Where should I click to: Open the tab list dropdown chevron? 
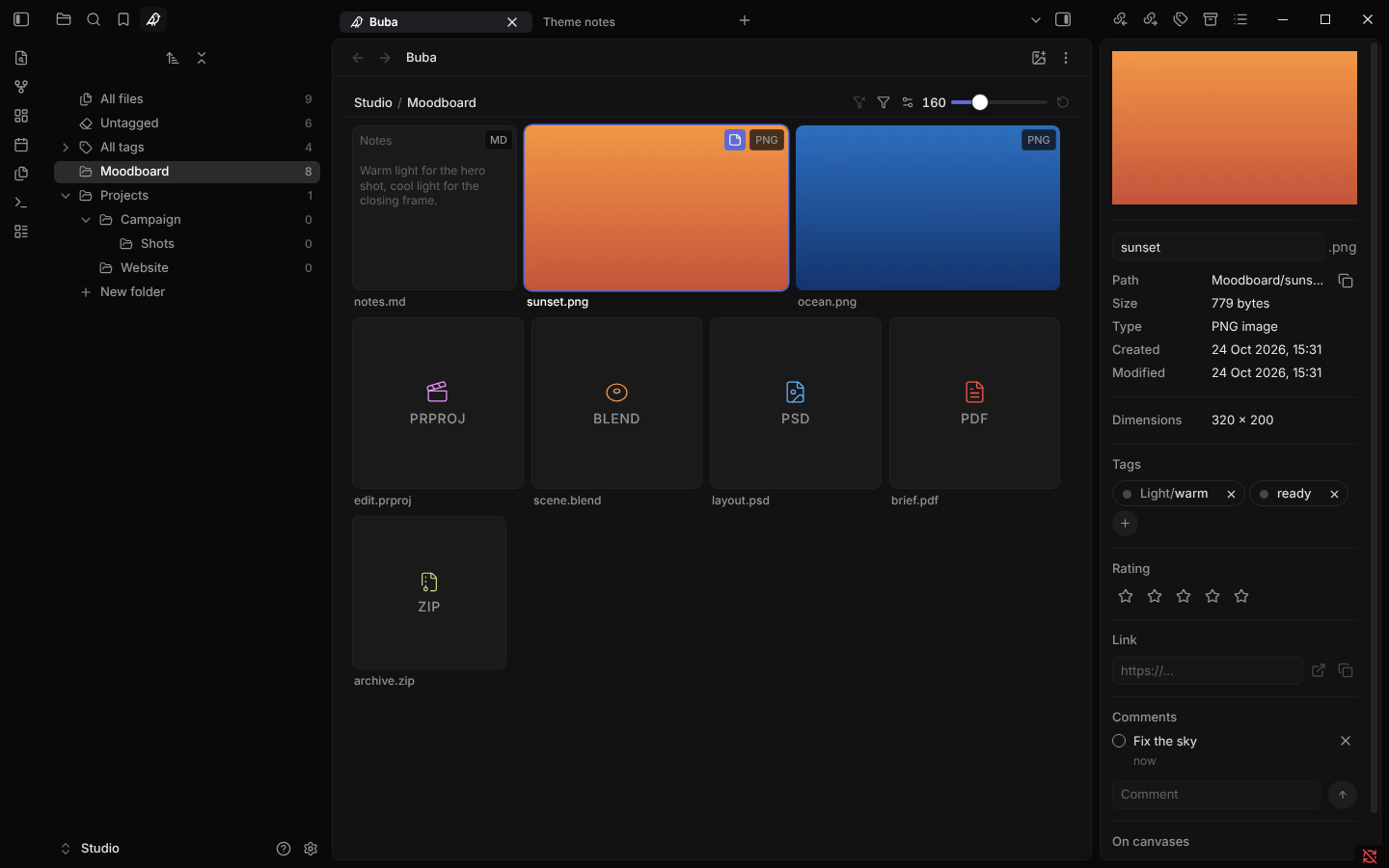pos(1036,19)
